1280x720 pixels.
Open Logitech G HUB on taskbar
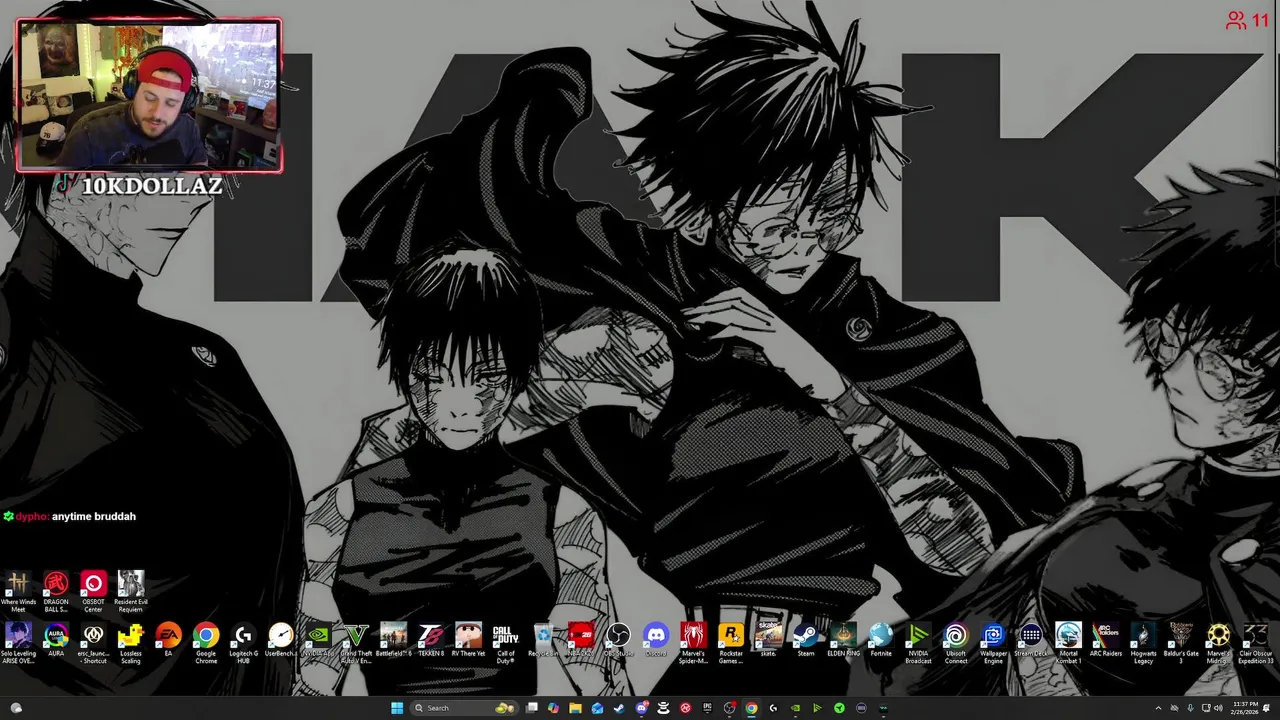773,708
